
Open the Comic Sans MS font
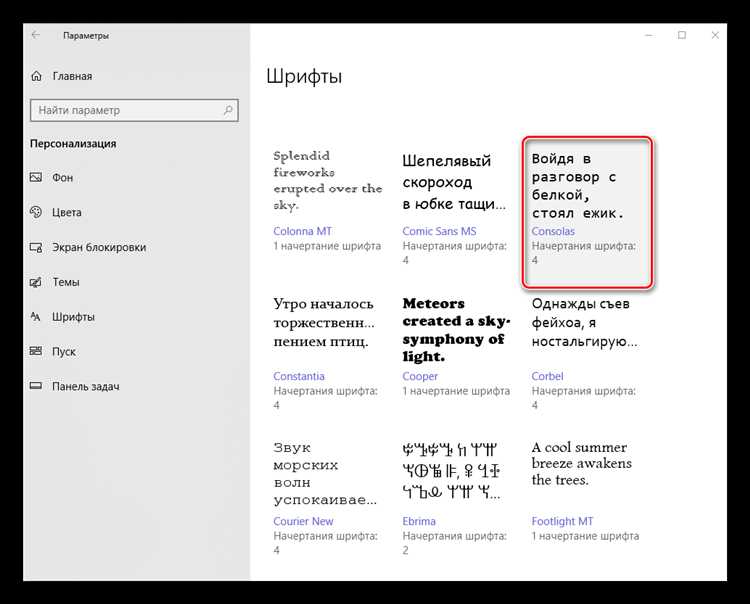pyautogui.click(x=439, y=231)
